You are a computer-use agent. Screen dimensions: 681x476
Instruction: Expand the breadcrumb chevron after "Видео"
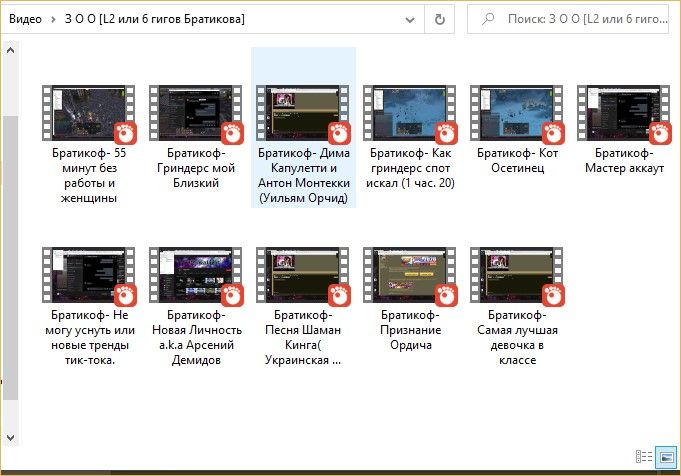pos(53,20)
